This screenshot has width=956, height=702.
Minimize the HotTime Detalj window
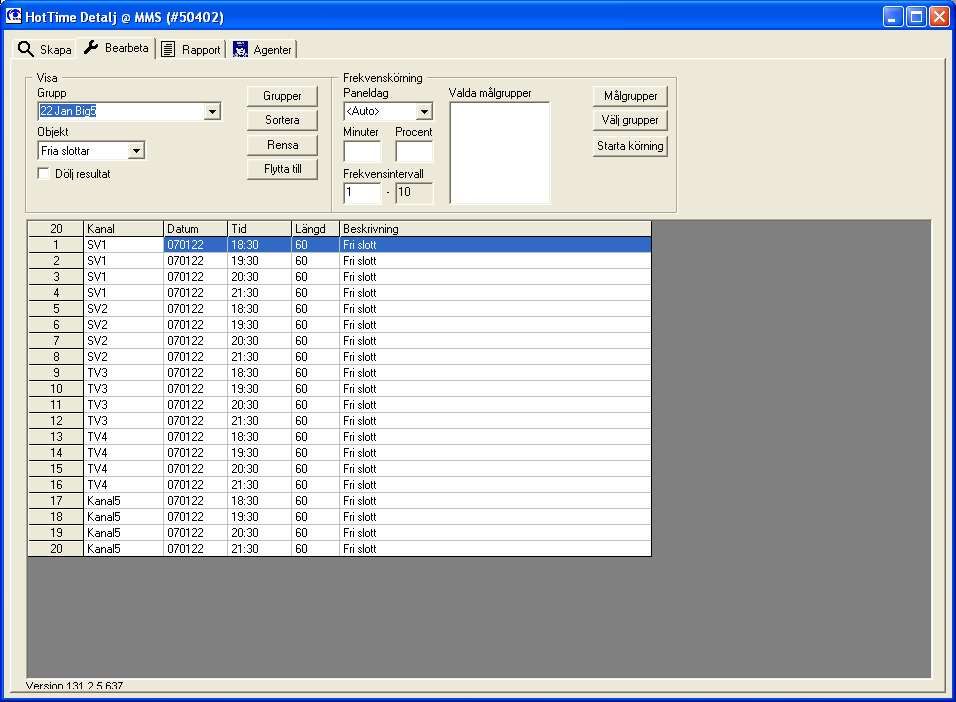[893, 16]
